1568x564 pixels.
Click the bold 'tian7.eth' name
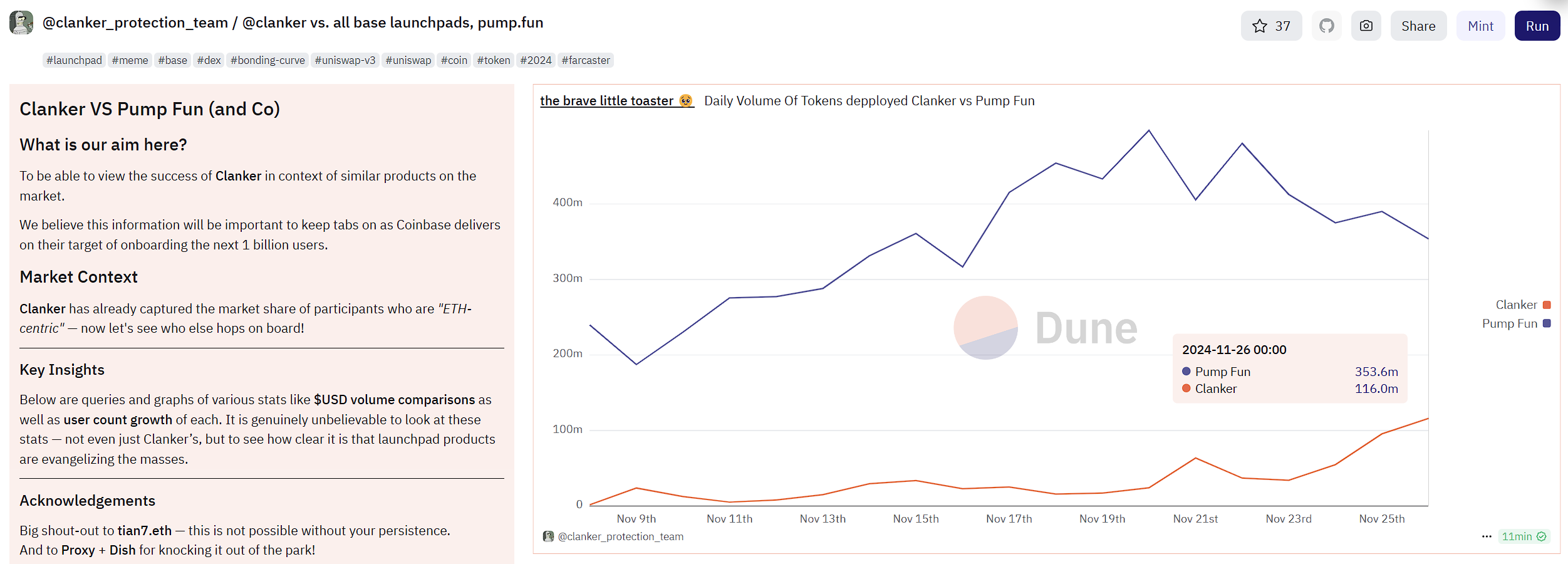(145, 531)
